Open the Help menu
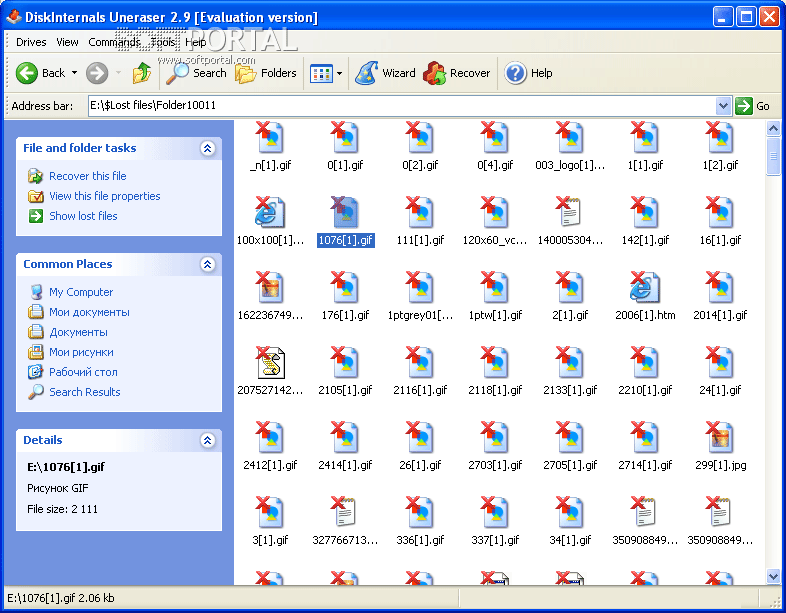The width and height of the screenshot is (786, 613). coord(195,42)
